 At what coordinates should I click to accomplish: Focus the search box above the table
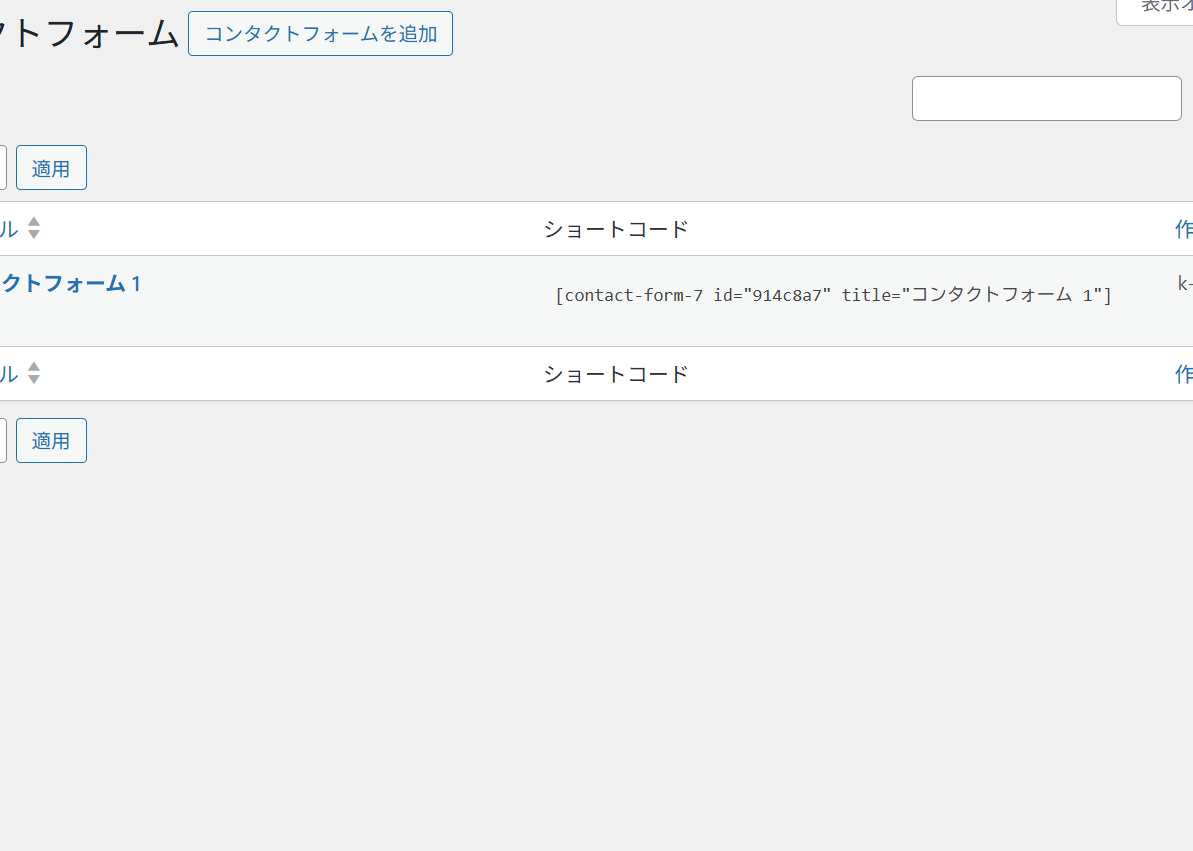pos(1046,98)
